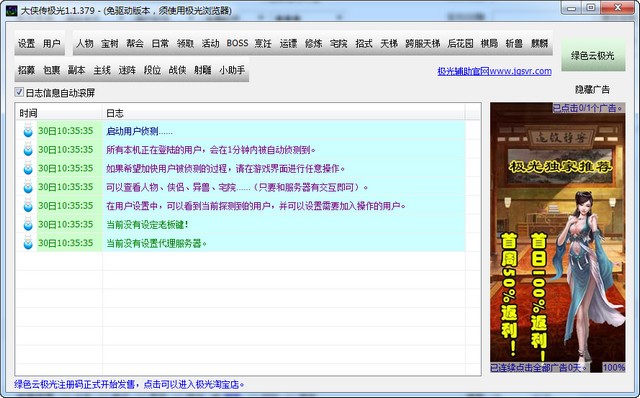The width and height of the screenshot is (640, 398).
Task: Select the 迷阵 toolbar item
Action: pos(127,70)
